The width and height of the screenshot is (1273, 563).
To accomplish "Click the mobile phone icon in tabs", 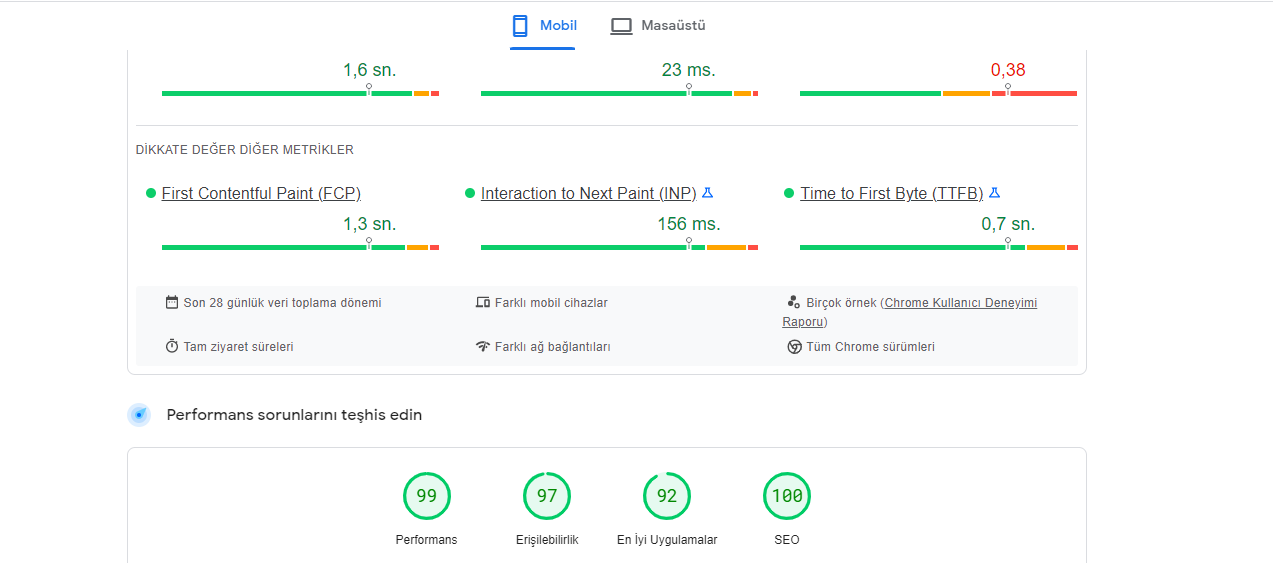I will (x=519, y=26).
